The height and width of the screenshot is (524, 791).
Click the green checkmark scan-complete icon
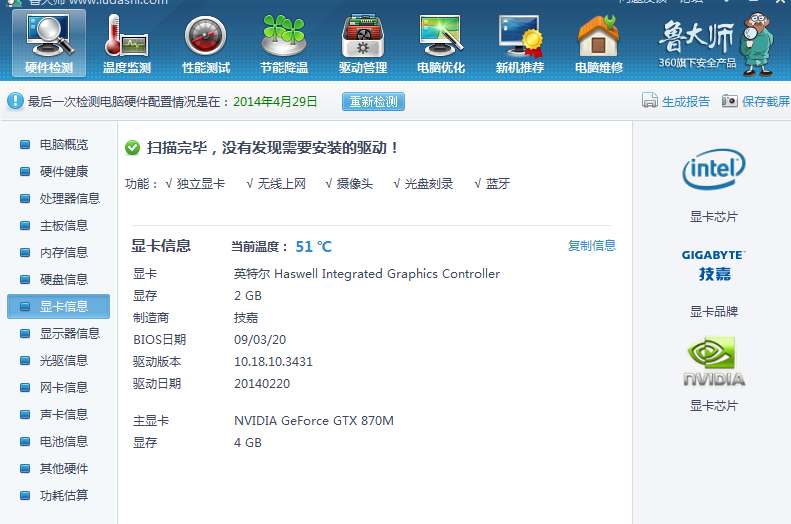(132, 148)
